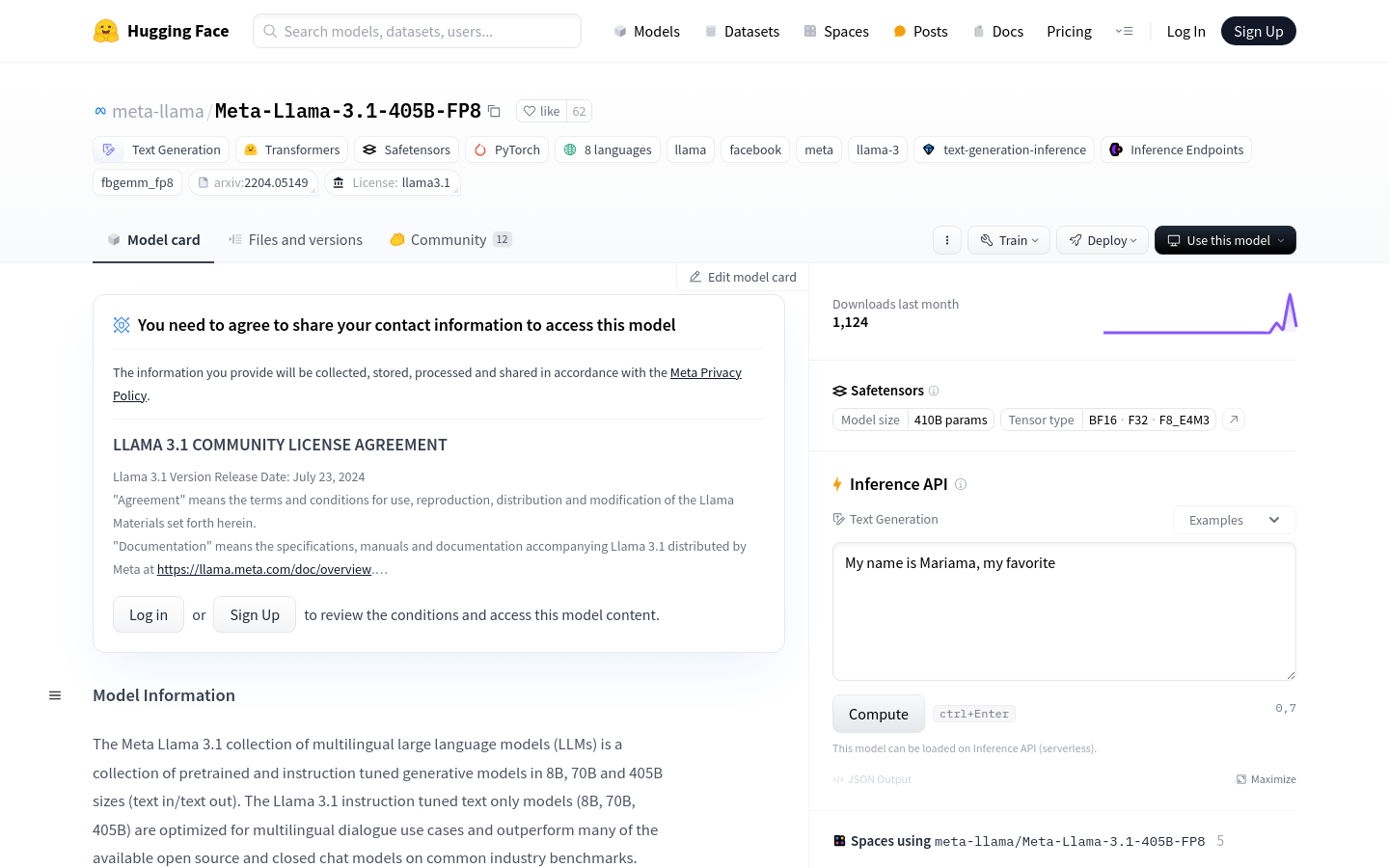
Task: Click the Transformers tag
Action: pos(292,149)
